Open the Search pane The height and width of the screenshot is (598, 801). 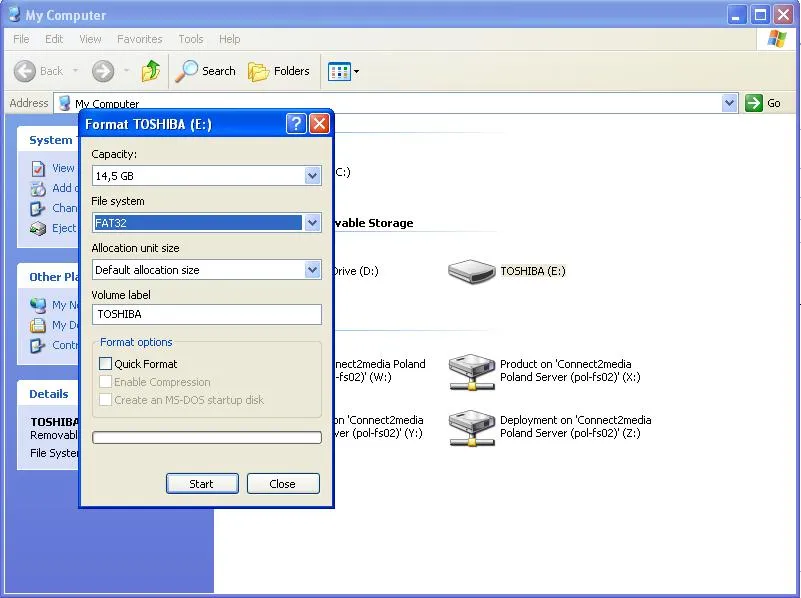pyautogui.click(x=205, y=71)
